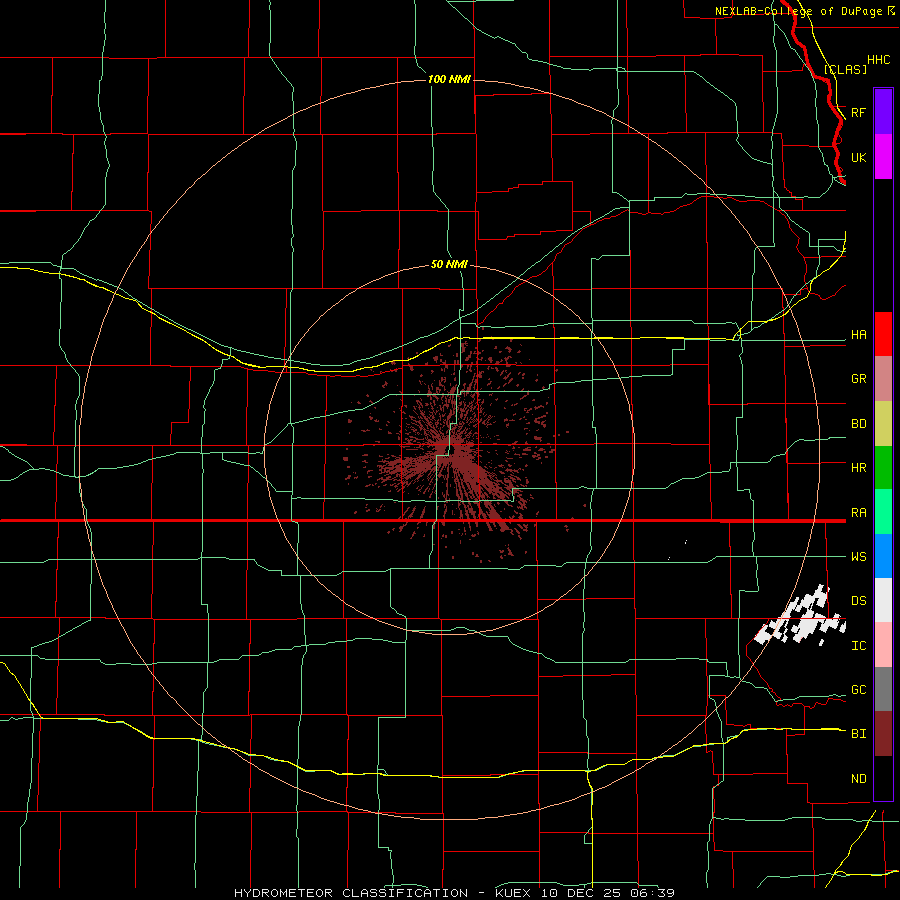Select the pink GR legend swatch
This screenshot has height=900, width=900.
pyautogui.click(x=883, y=379)
